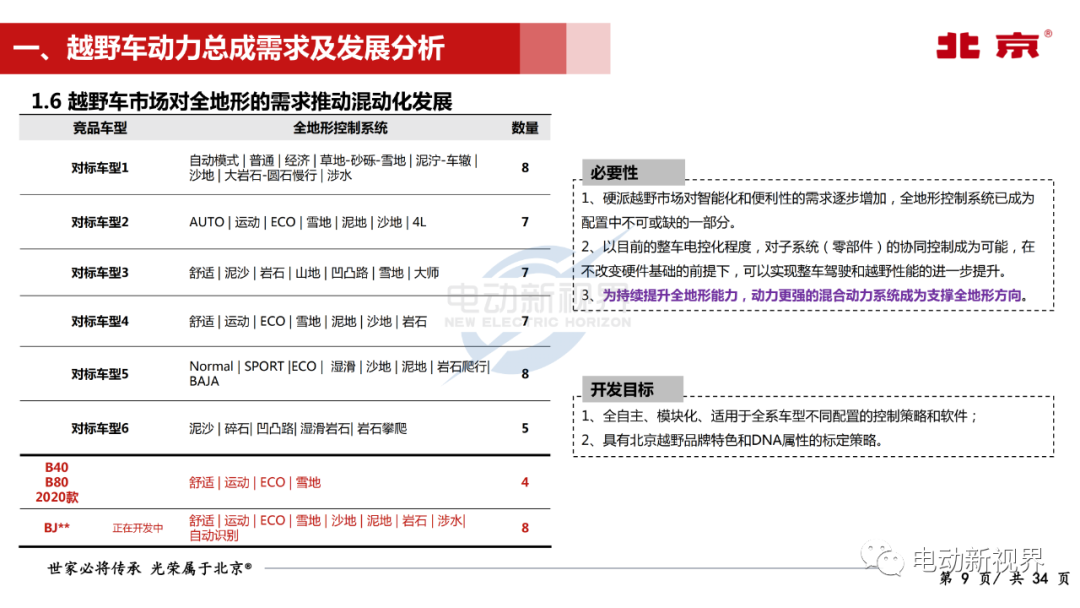This screenshot has height=608, width=1080.
Task: Click quantity 8 in 对标车型1 row
Action: 525,167
